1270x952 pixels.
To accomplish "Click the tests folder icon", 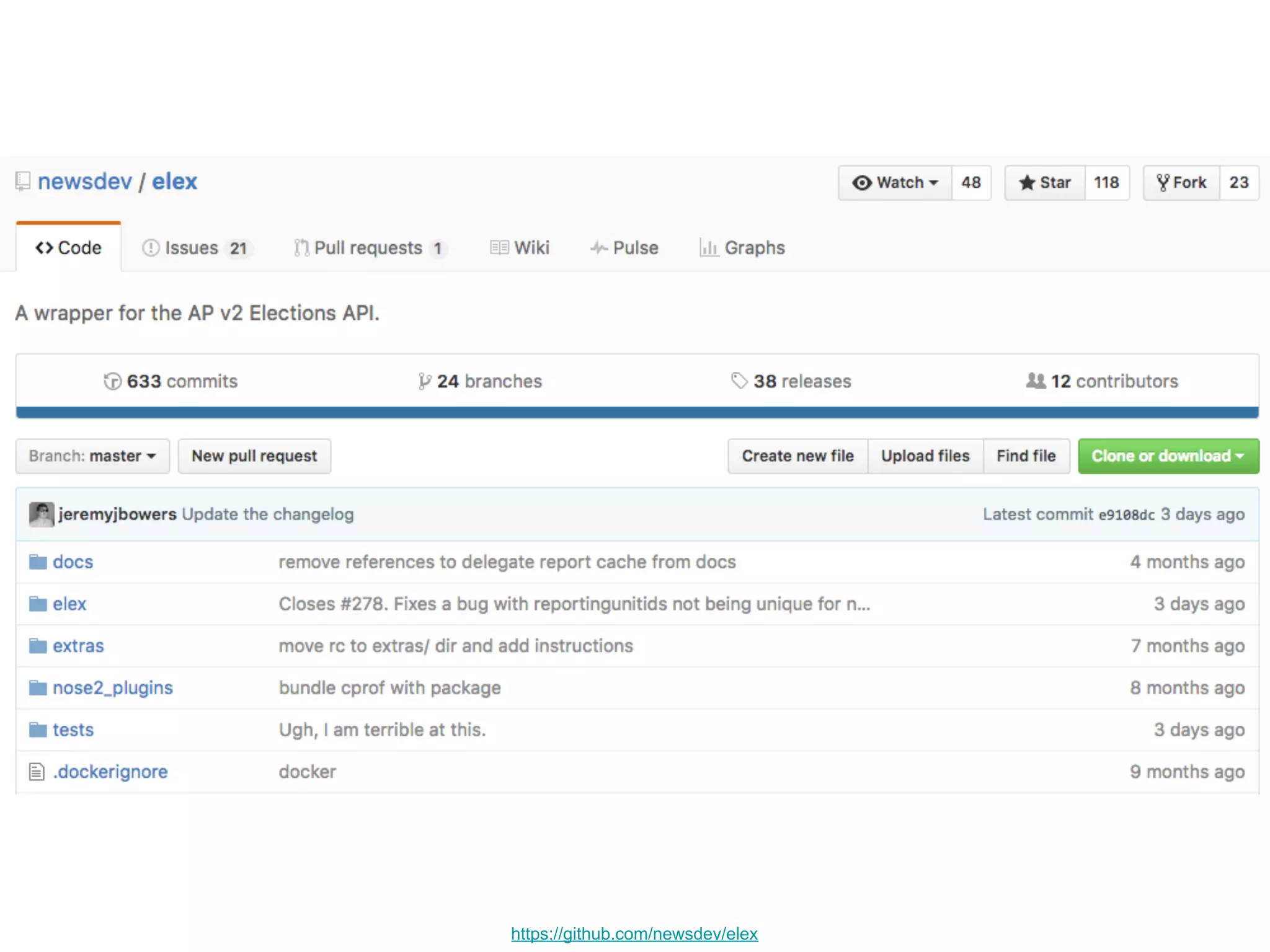I will pyautogui.click(x=38, y=730).
